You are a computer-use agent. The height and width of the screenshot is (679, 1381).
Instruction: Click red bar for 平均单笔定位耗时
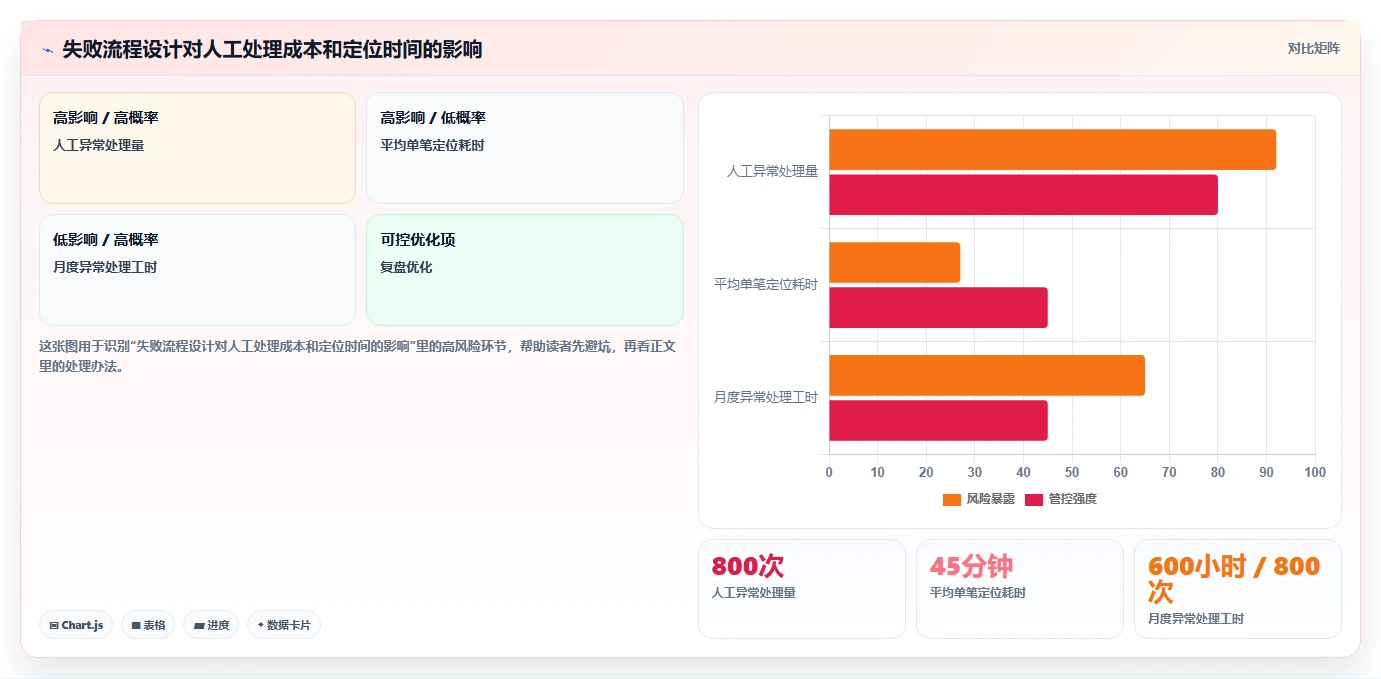(938, 308)
